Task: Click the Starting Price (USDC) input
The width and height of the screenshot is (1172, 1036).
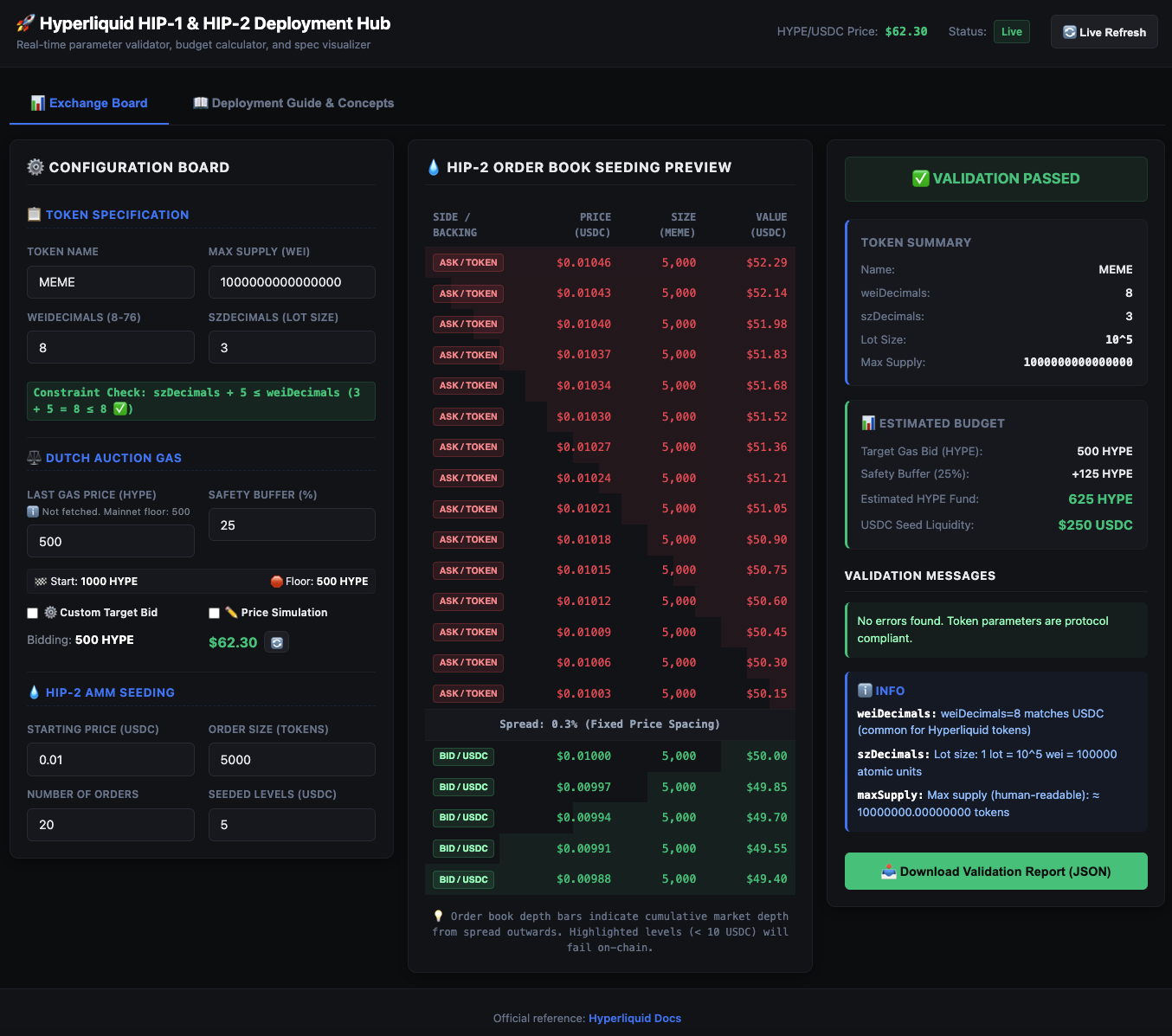Action: pyautogui.click(x=111, y=759)
